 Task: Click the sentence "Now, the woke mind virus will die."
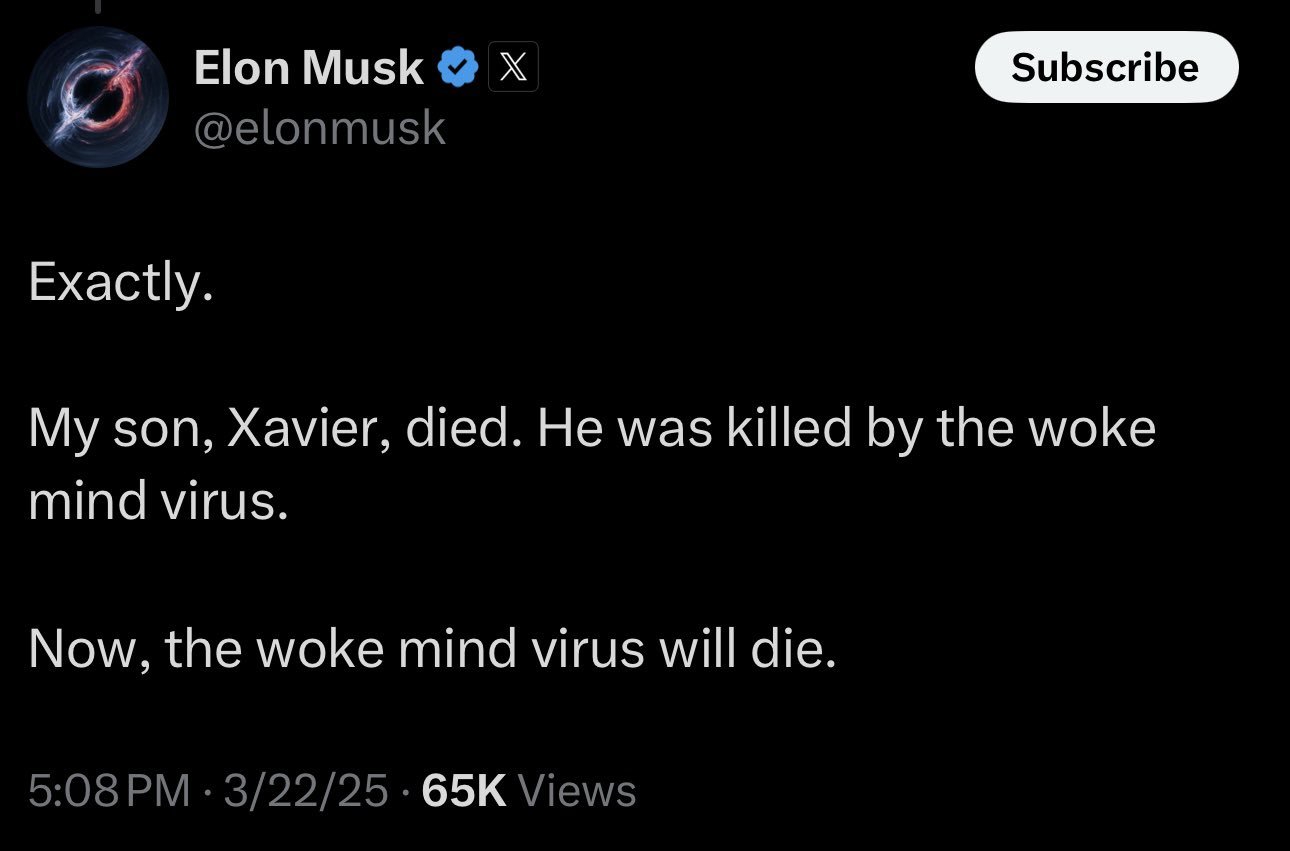point(431,649)
